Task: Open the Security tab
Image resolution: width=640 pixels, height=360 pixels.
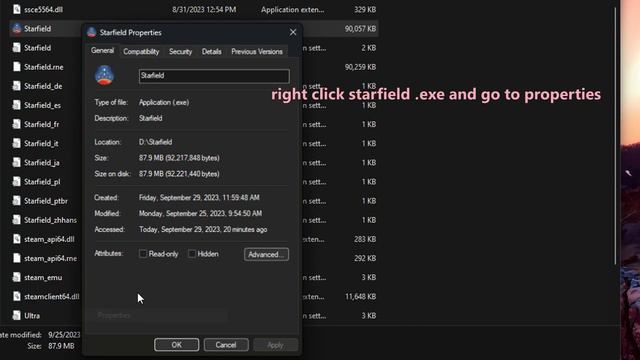Action: click(x=180, y=52)
